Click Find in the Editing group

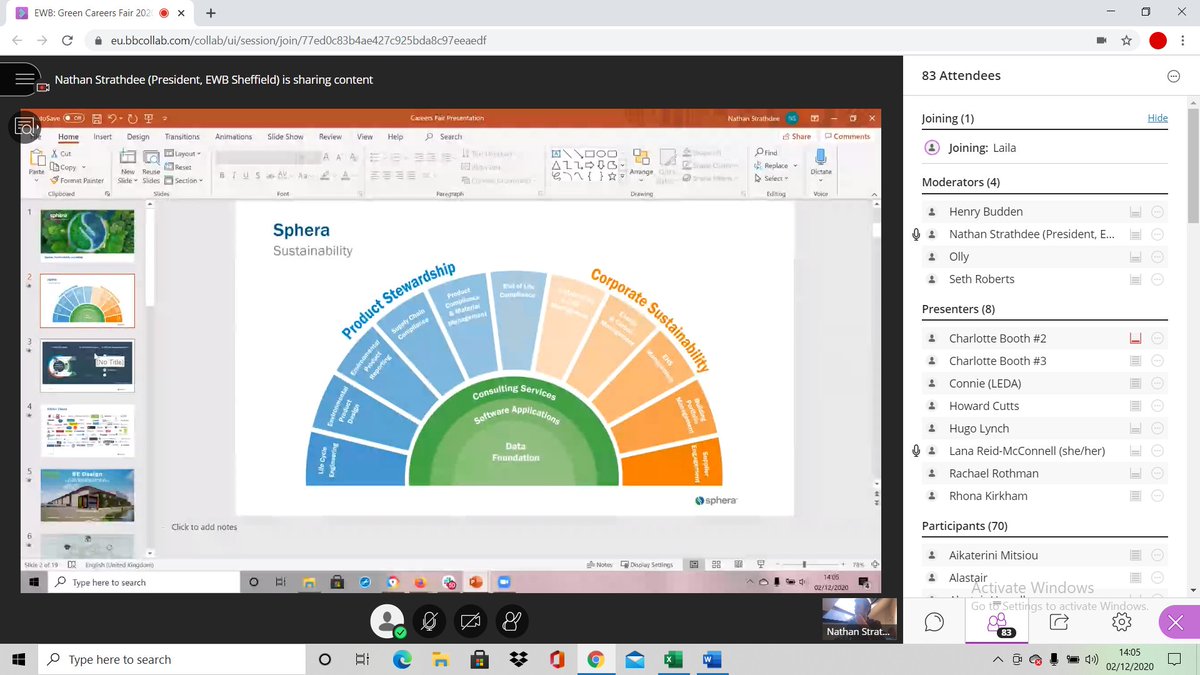pos(767,153)
